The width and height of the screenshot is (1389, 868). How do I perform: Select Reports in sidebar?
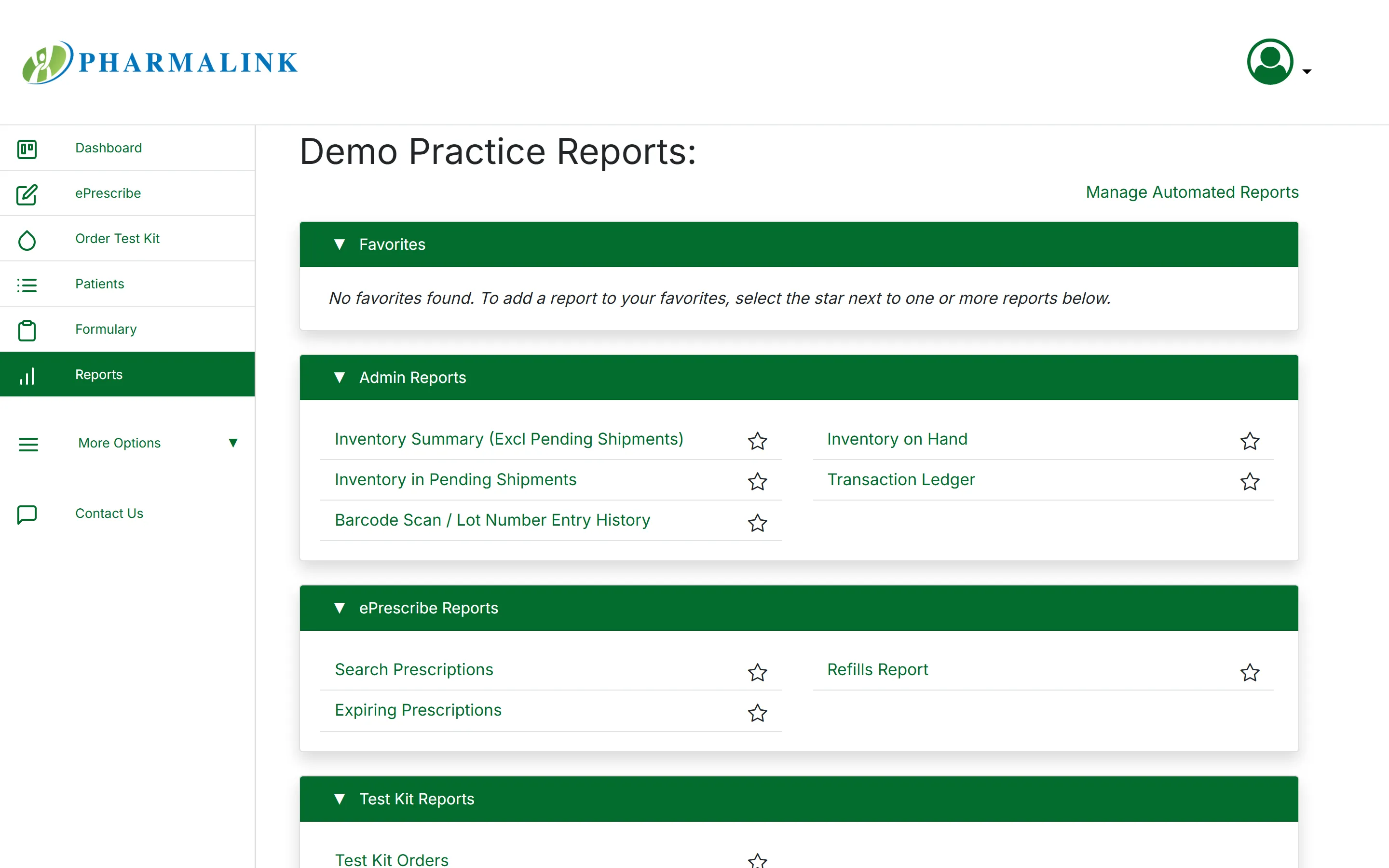[99, 374]
